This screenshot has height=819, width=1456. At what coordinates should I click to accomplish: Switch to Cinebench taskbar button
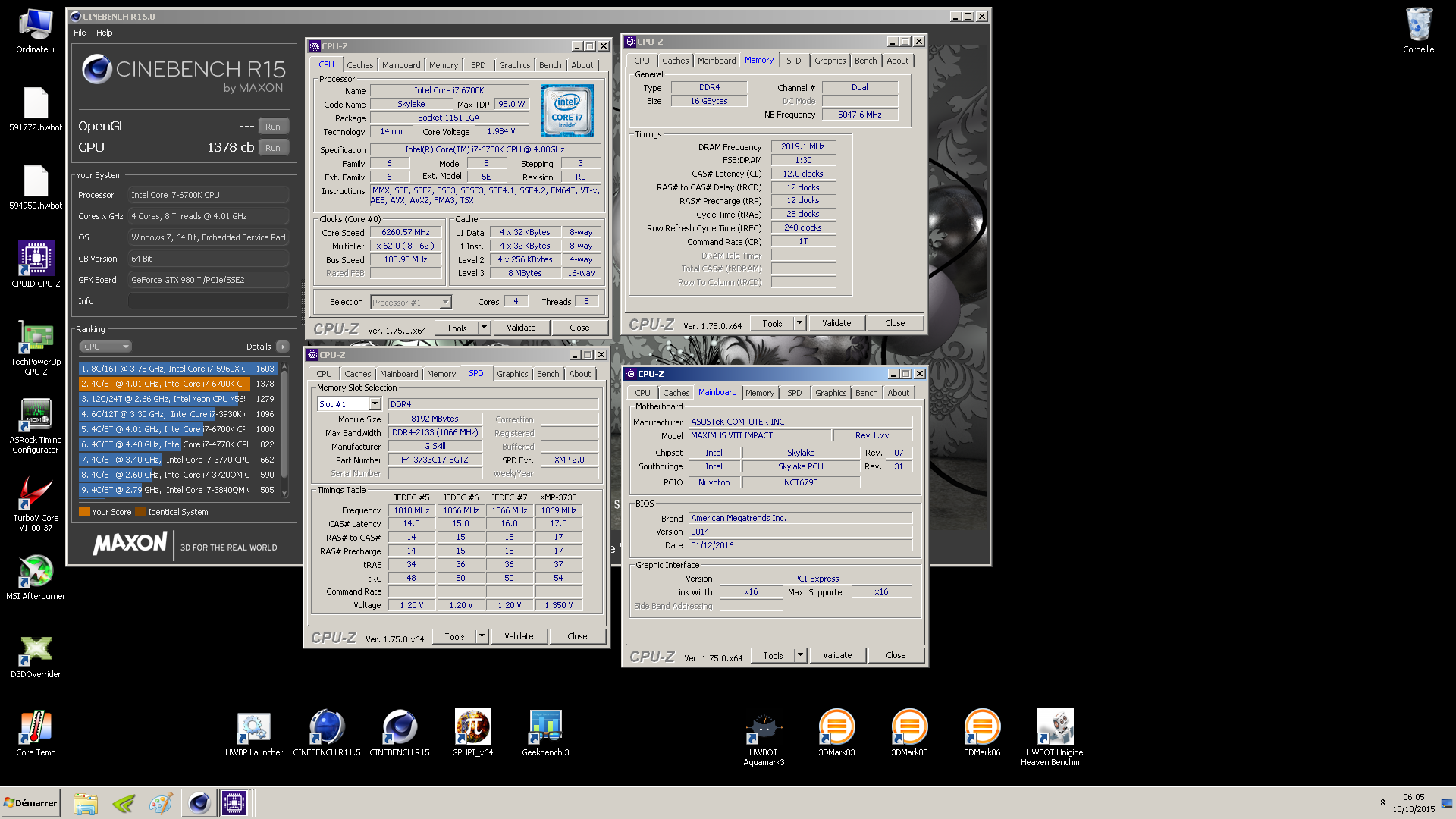coord(199,803)
